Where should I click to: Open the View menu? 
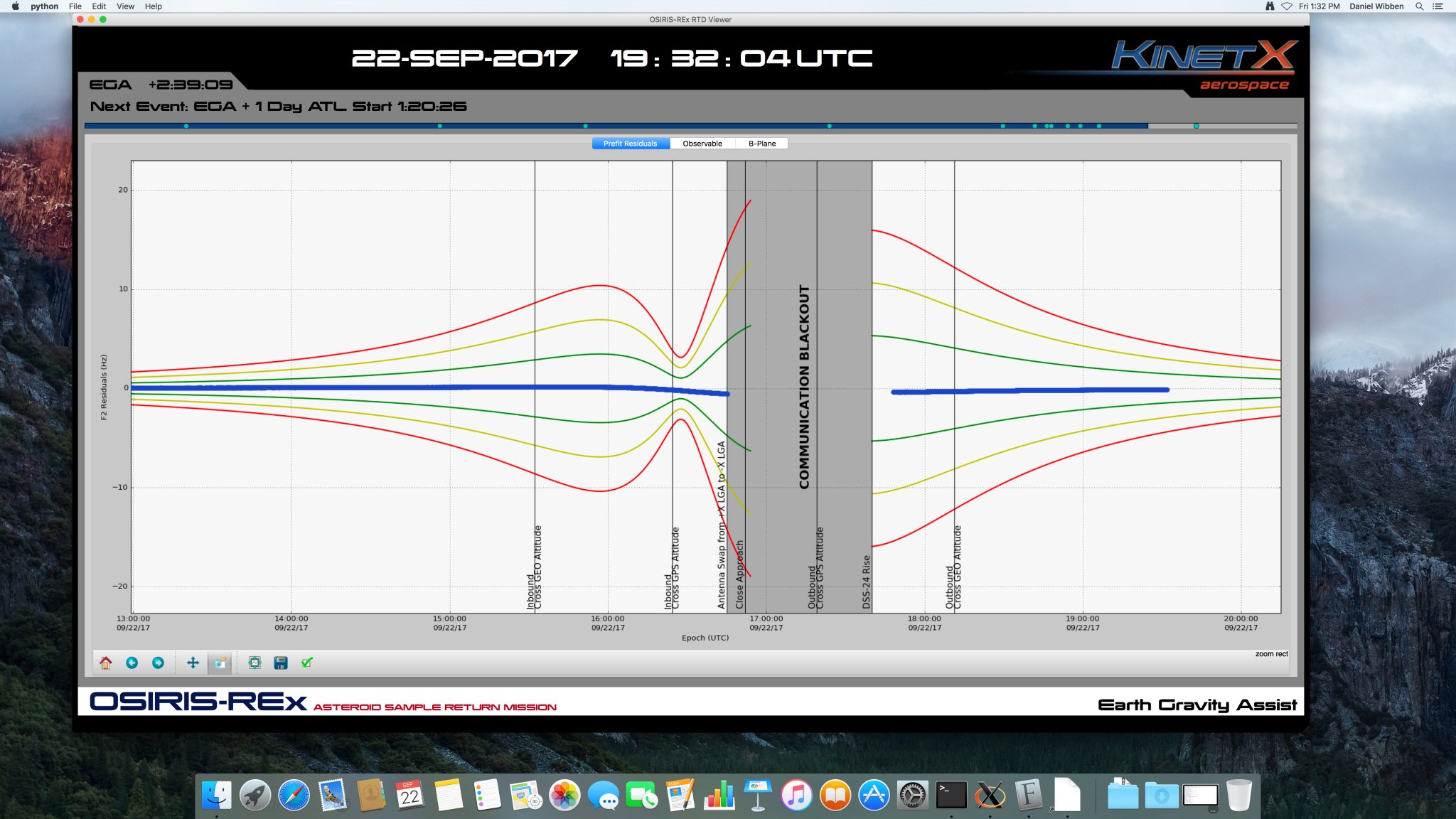(x=126, y=6)
